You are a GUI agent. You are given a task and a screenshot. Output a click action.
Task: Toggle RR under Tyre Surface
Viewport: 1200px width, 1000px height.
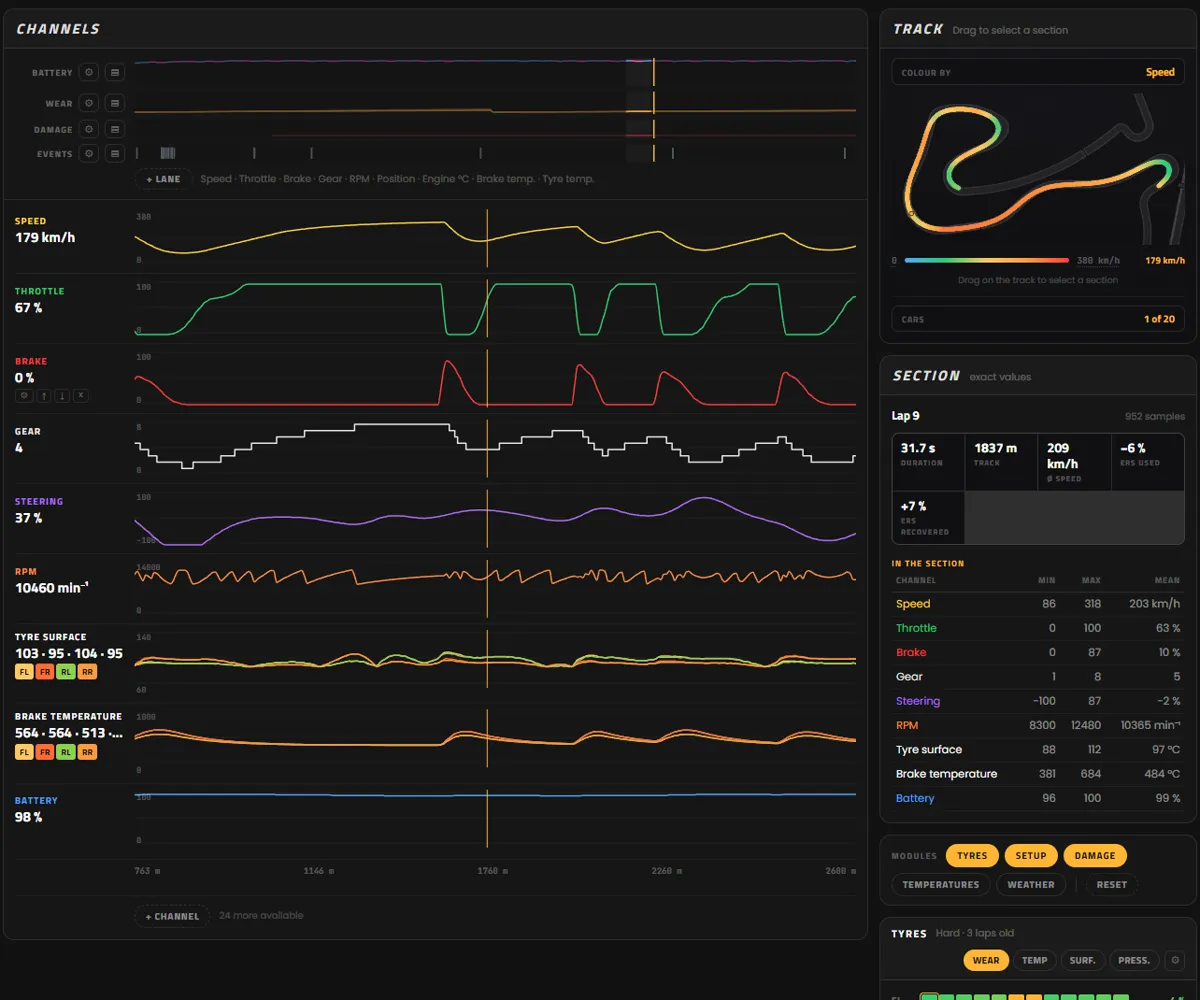(x=87, y=672)
